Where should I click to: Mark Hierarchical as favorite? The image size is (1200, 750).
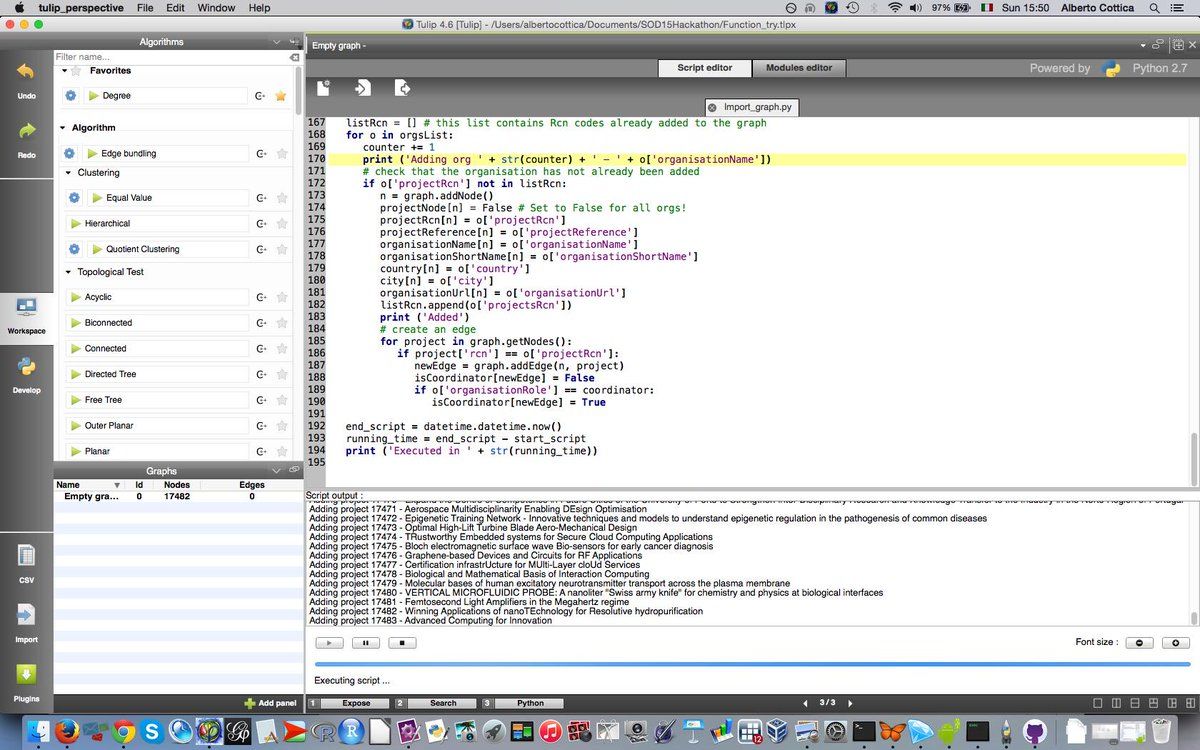(x=282, y=224)
